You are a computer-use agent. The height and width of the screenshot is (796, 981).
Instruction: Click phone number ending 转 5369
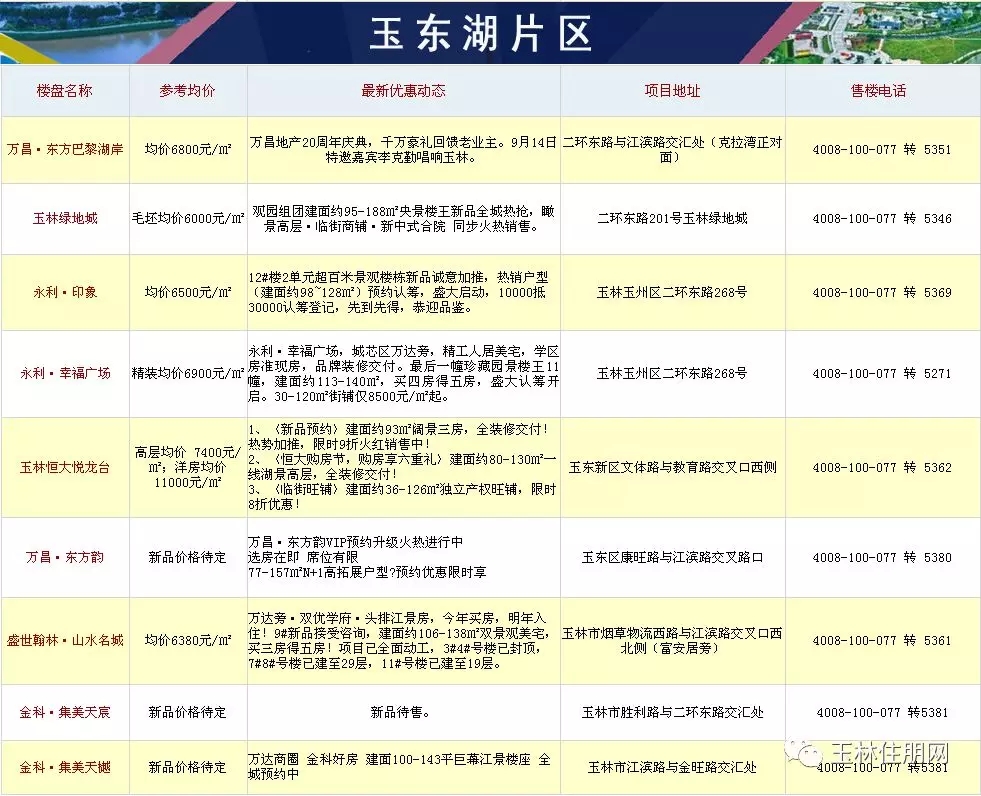(882, 292)
